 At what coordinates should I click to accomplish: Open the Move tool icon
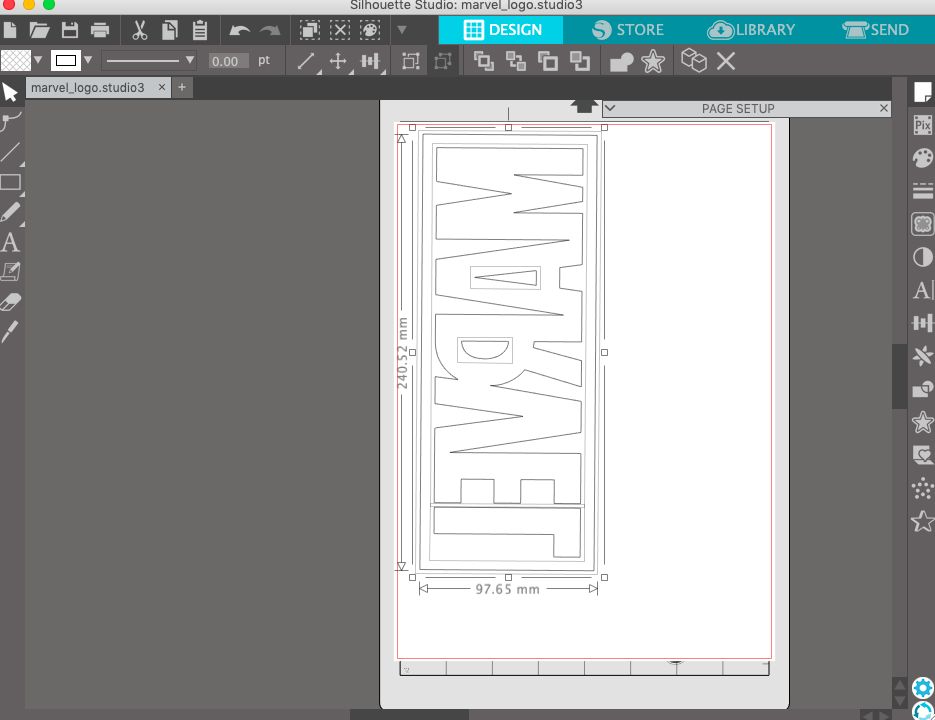coord(338,61)
